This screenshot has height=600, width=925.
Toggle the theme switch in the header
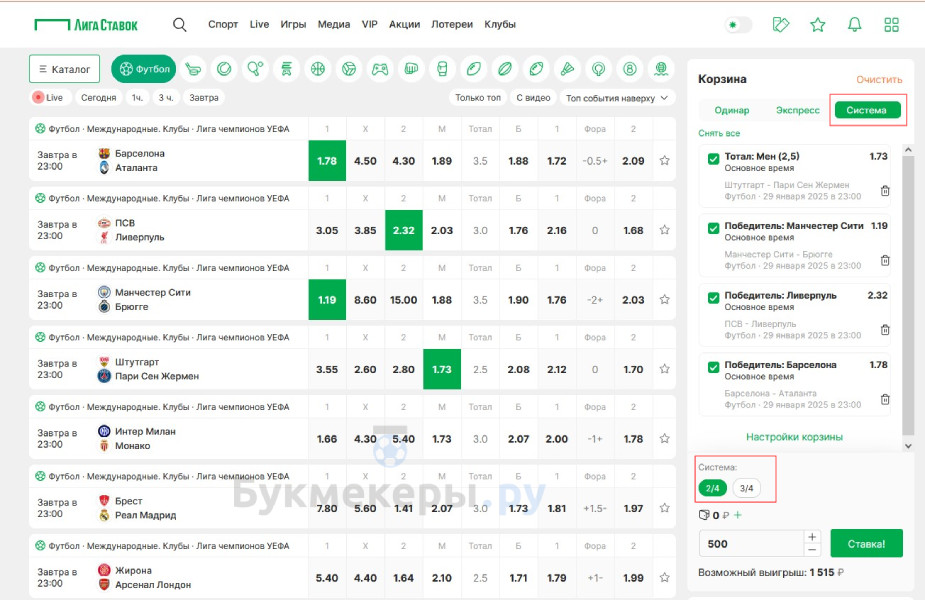point(738,25)
